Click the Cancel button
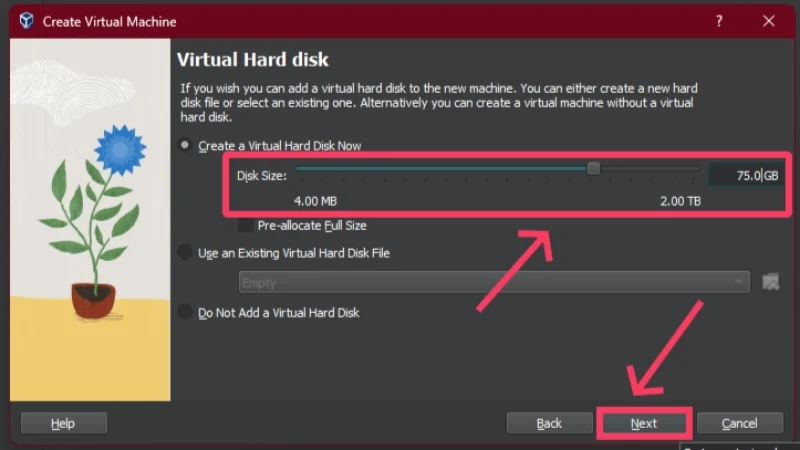 click(x=739, y=423)
